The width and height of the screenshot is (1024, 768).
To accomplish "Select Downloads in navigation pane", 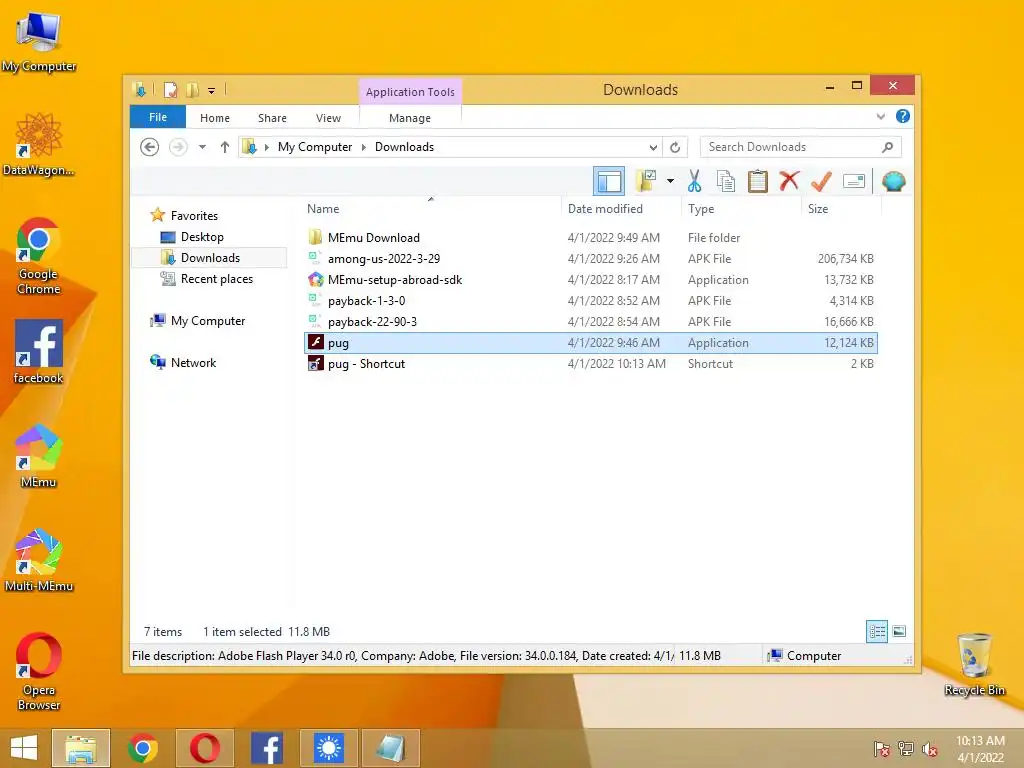I will [x=209, y=258].
